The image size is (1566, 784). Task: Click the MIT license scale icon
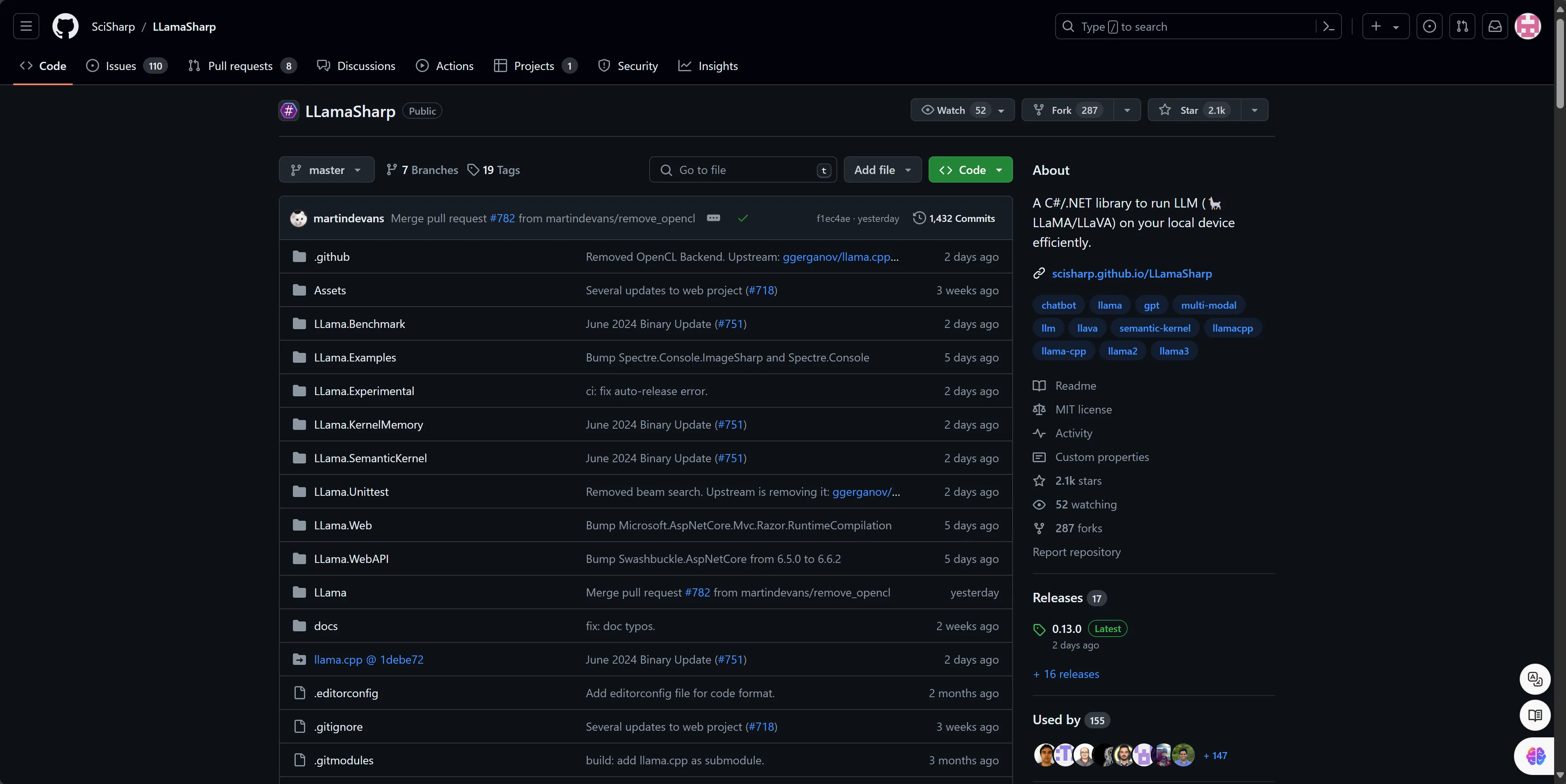coord(1039,410)
